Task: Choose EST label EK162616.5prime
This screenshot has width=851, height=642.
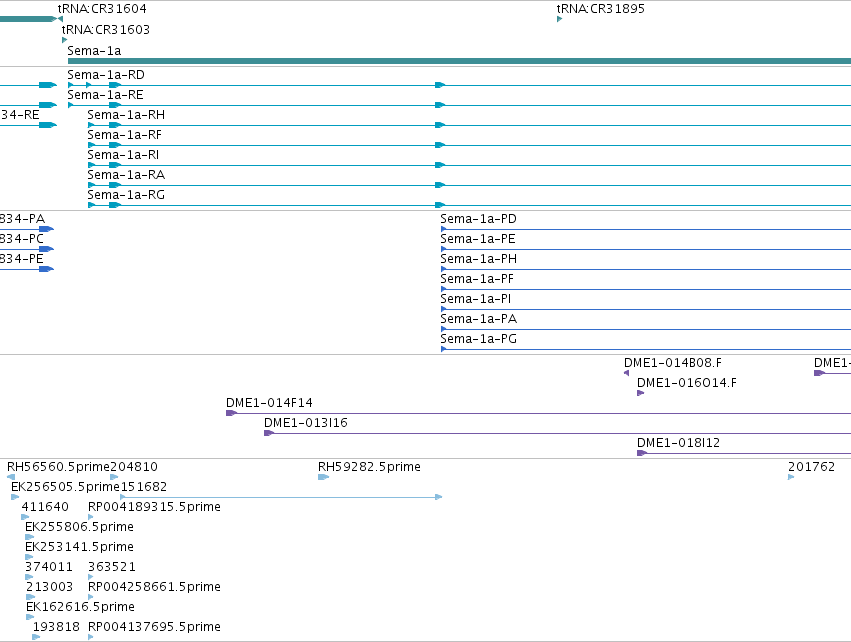Action: [80, 607]
